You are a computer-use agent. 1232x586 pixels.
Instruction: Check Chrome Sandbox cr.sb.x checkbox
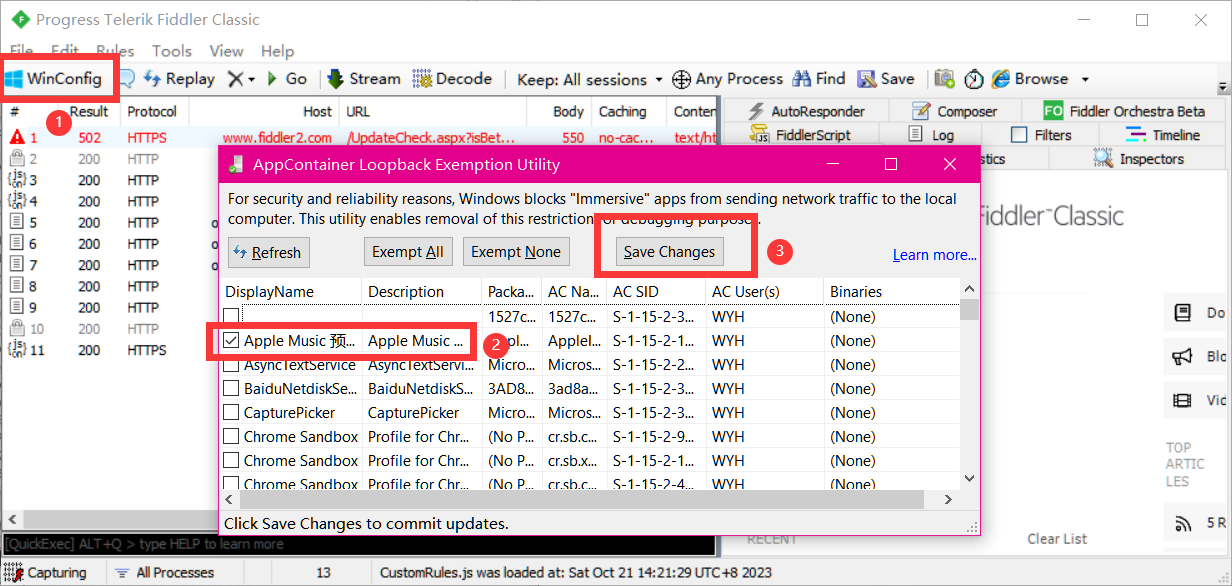tap(231, 461)
